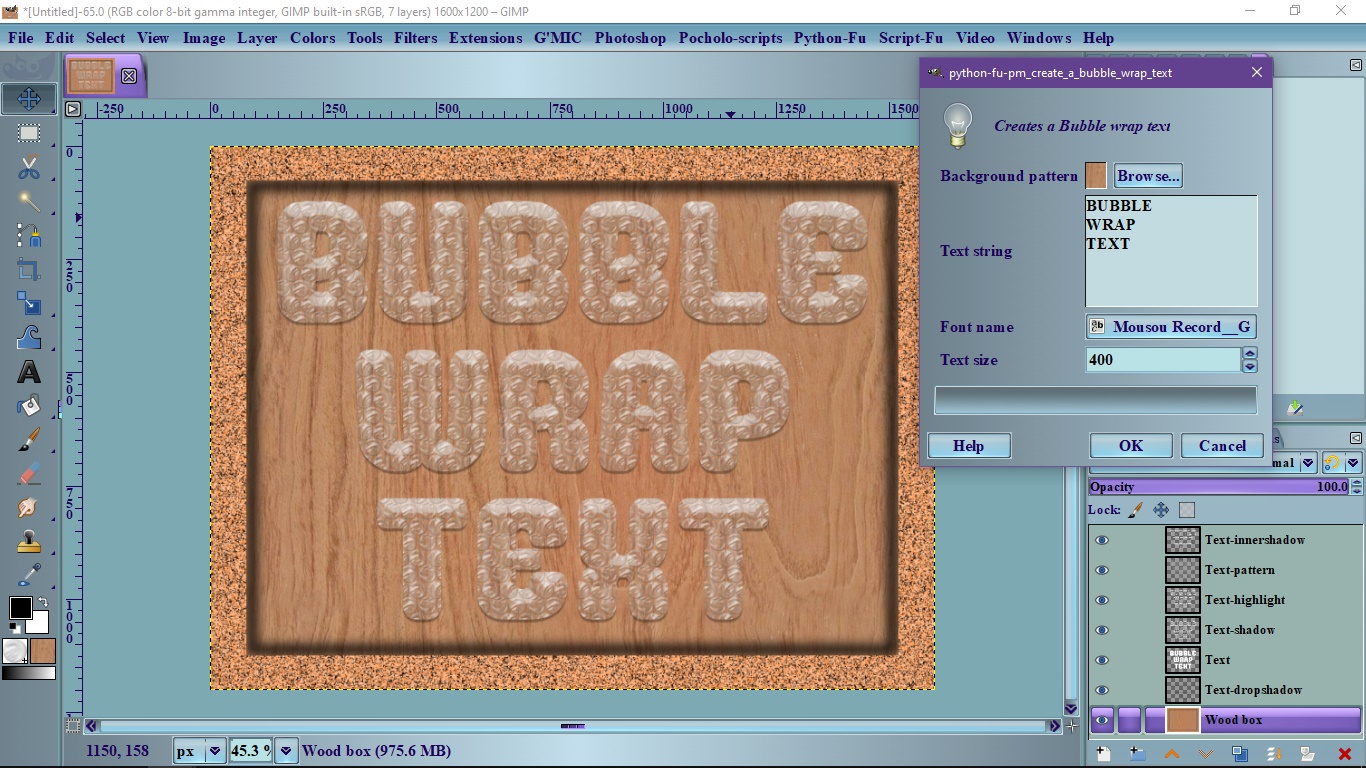This screenshot has width=1366, height=768.
Task: Open the Script-Fu menu
Action: click(x=910, y=38)
